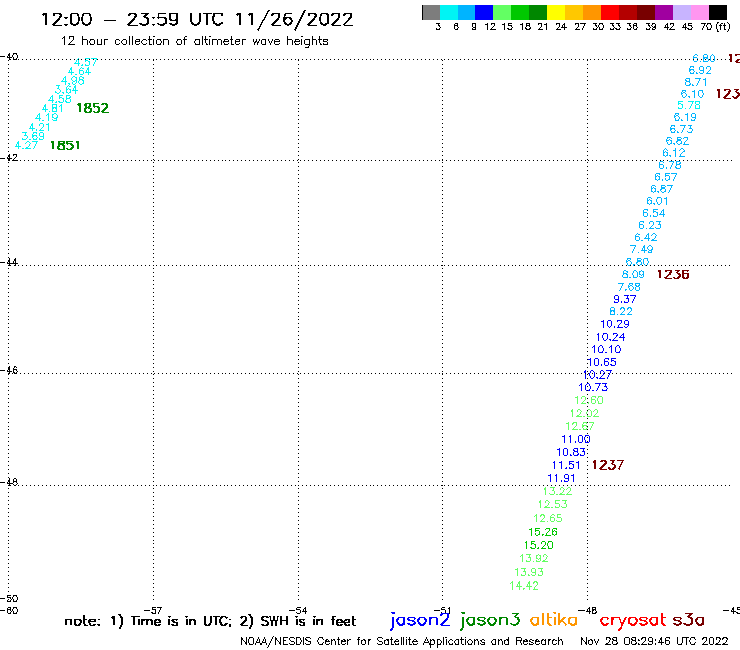Click wave height value 11.51
Image resolution: width=740 pixels, height=650 pixels.
point(566,465)
